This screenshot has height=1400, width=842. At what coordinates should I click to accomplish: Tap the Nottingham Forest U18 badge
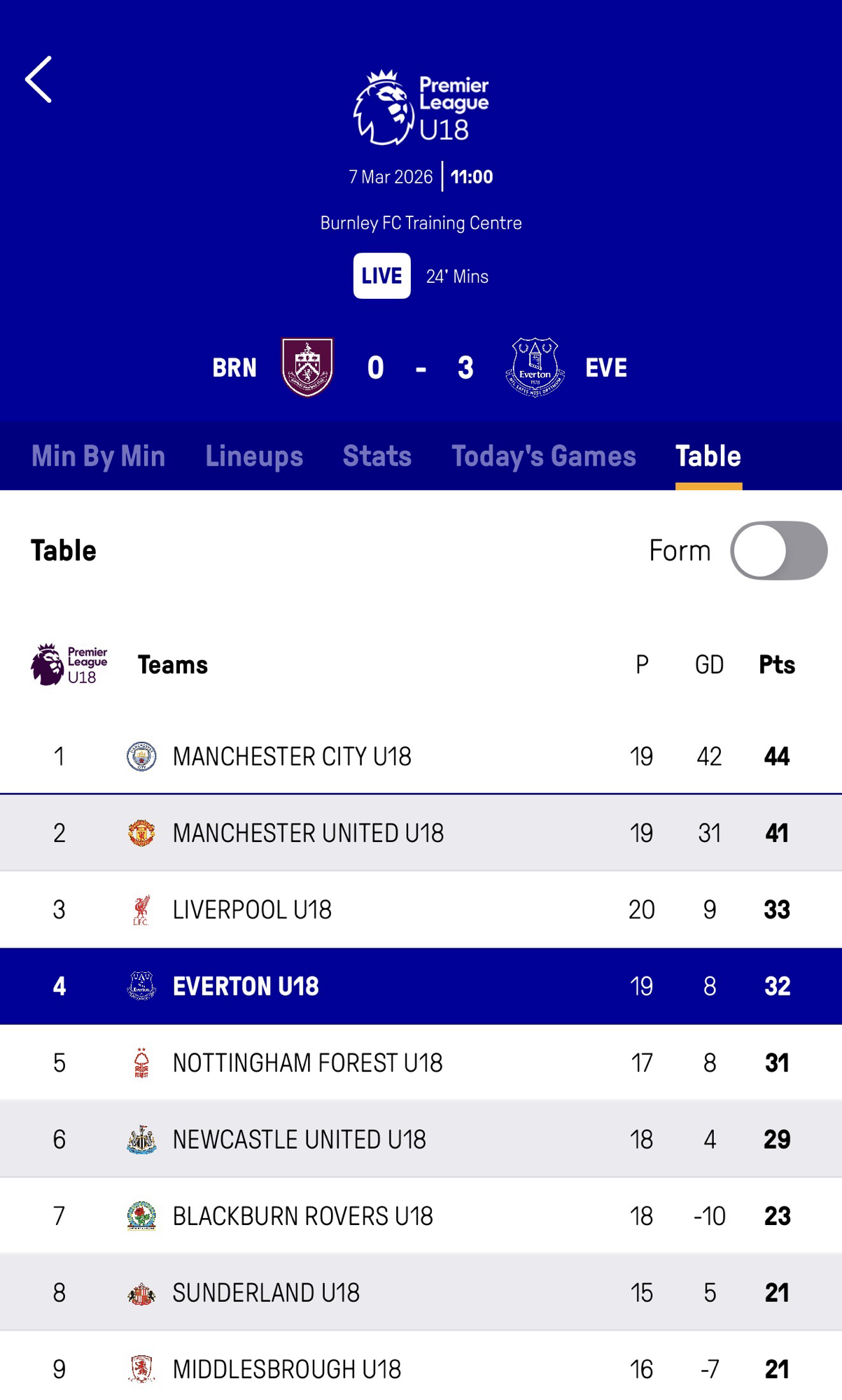(141, 1063)
